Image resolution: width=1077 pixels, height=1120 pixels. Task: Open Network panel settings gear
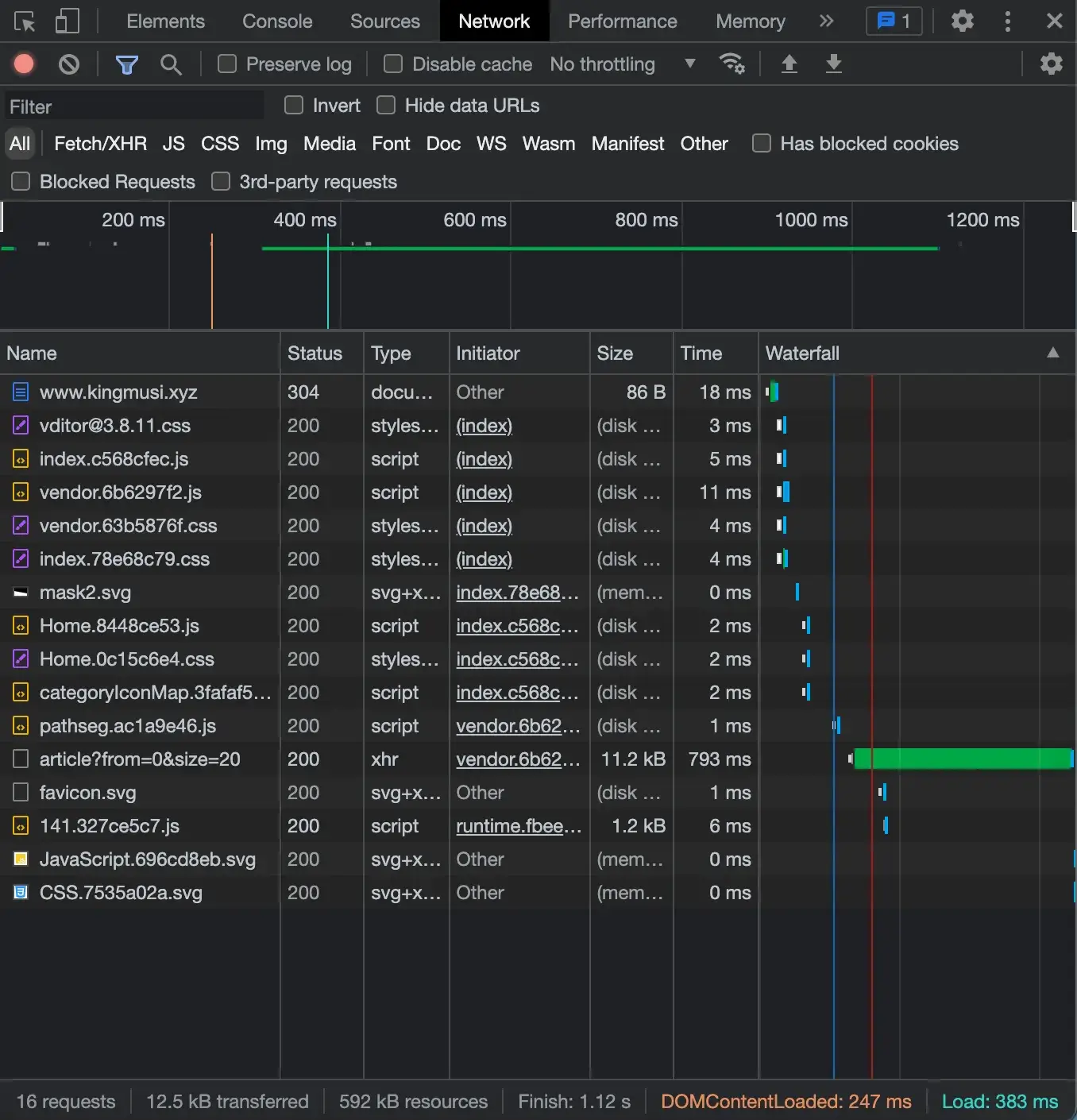tap(1051, 64)
